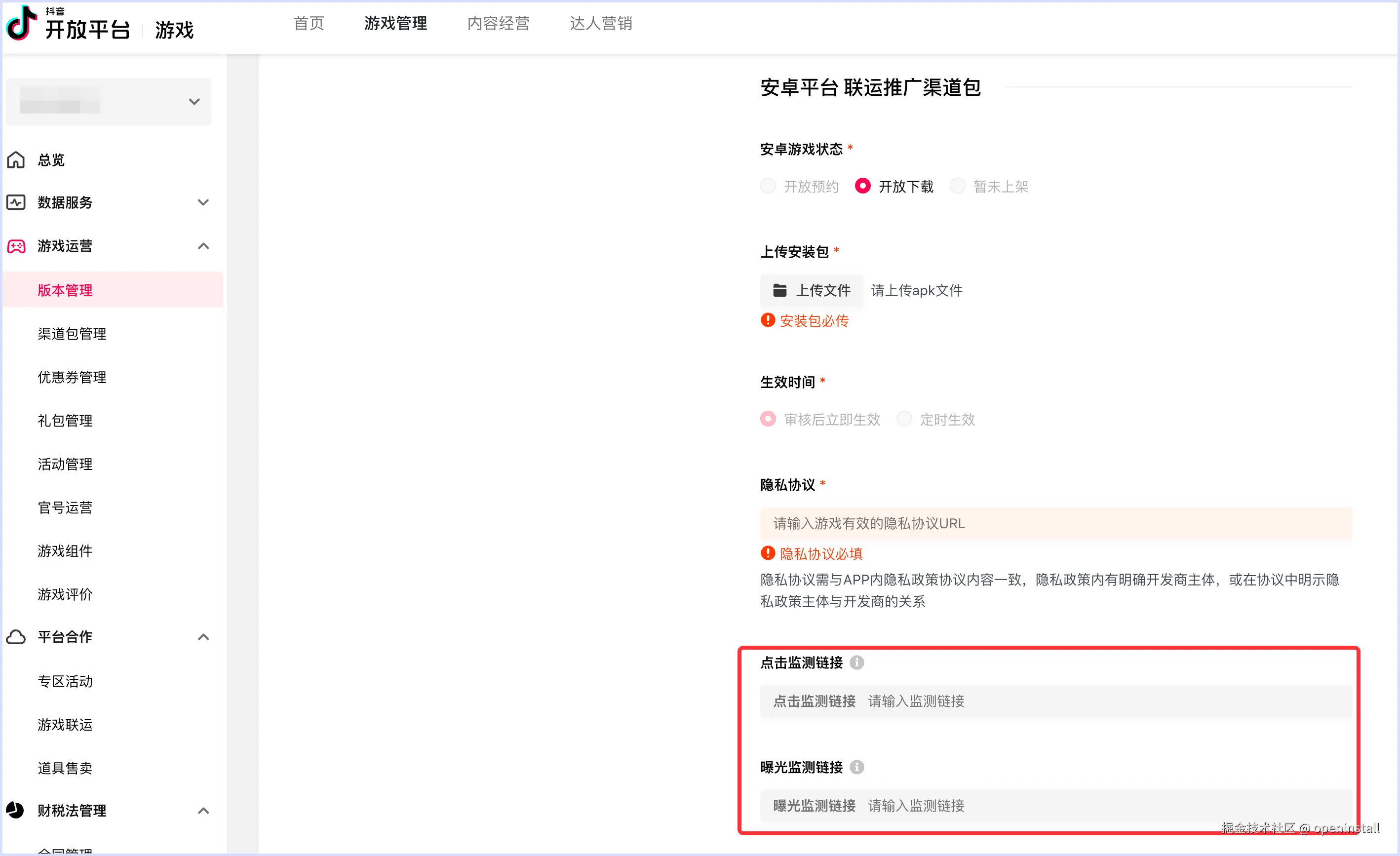Viewport: 1400px width, 856px height.
Task: Click info icon next to 曝光监测链接
Action: (856, 767)
